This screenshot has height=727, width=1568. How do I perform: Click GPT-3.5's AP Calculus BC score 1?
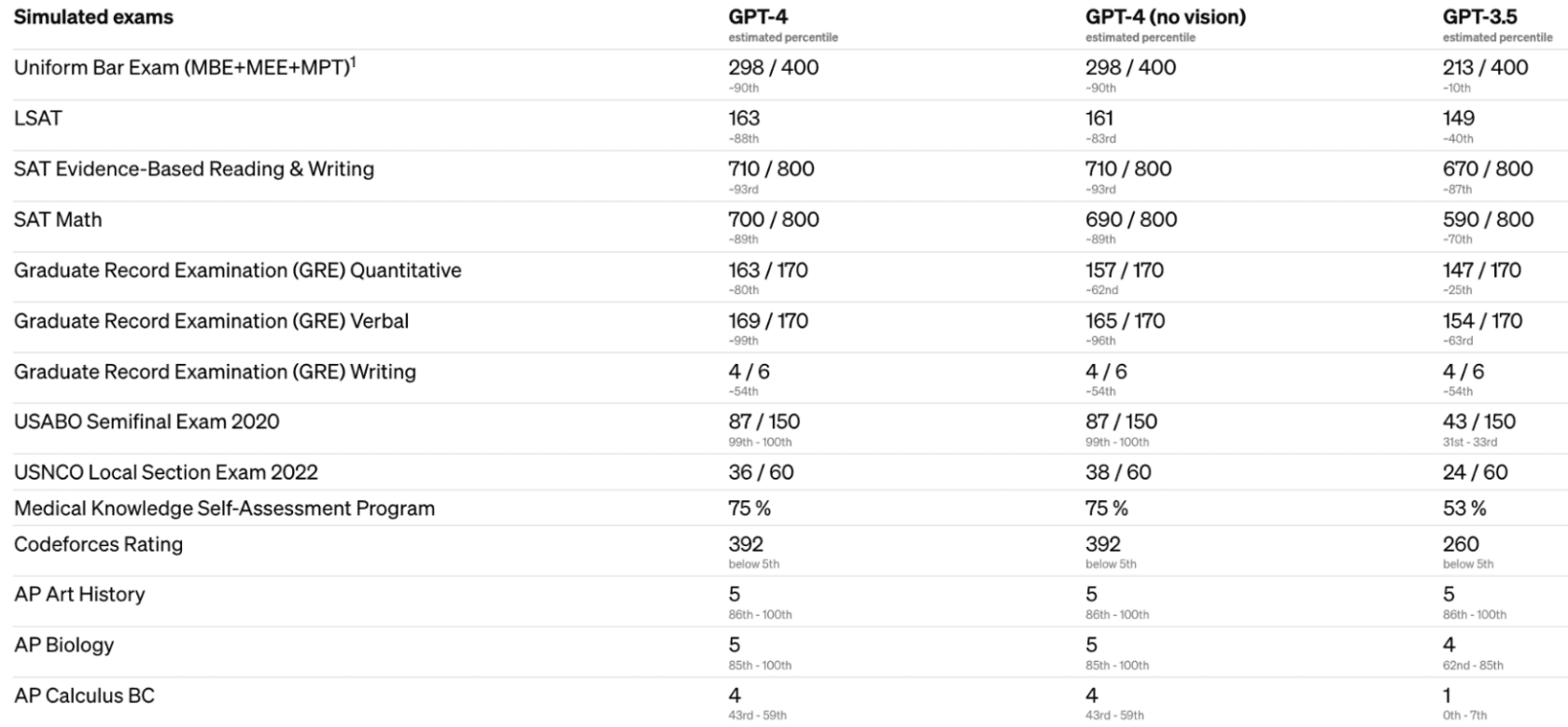coord(1447,695)
